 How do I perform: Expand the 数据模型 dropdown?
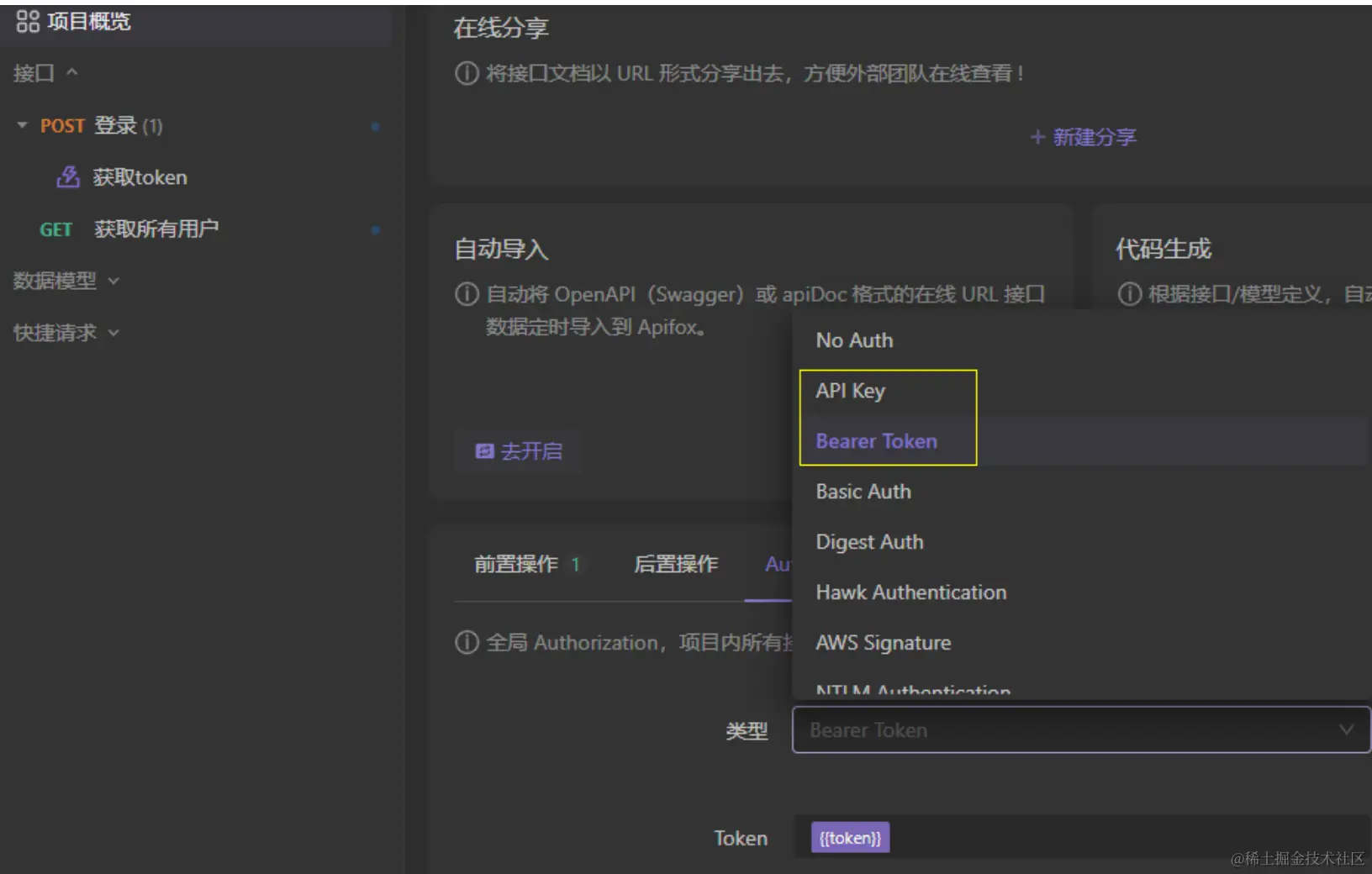(113, 282)
